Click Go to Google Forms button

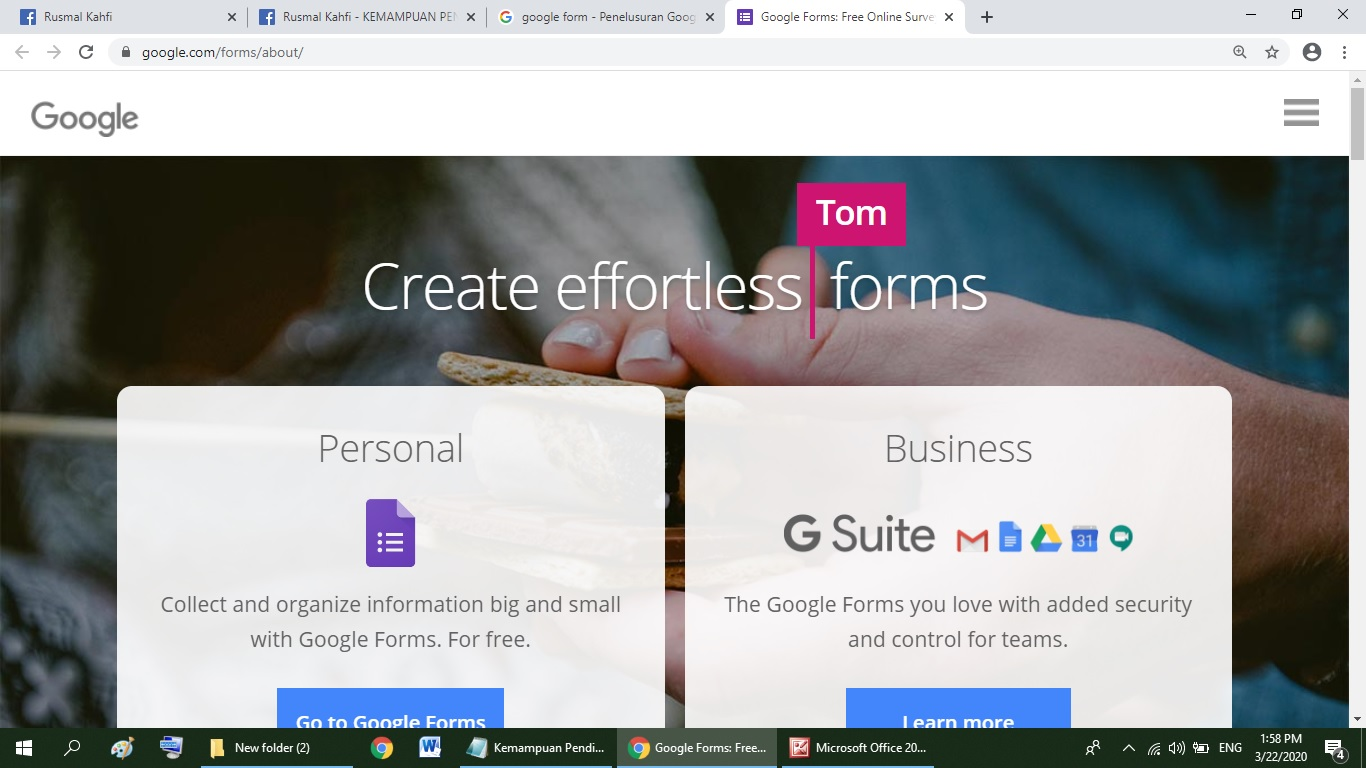point(390,708)
